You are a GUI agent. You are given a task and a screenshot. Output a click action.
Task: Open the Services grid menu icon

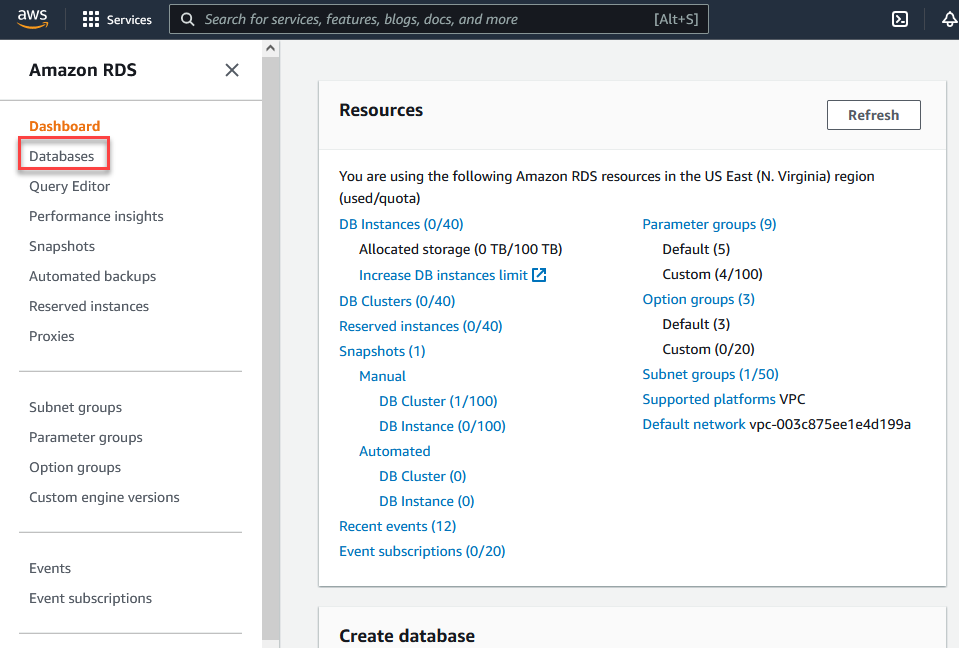91,20
